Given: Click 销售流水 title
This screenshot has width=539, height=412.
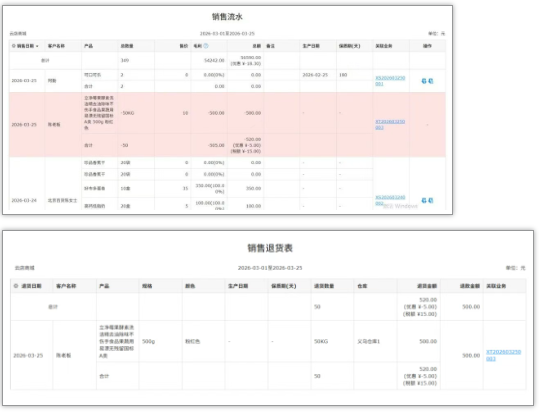Looking at the screenshot, I should tap(227, 16).
